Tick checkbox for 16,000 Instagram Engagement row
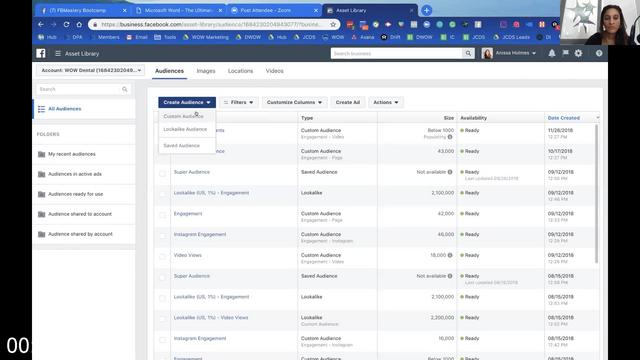This screenshot has height=360, width=640. click(162, 340)
